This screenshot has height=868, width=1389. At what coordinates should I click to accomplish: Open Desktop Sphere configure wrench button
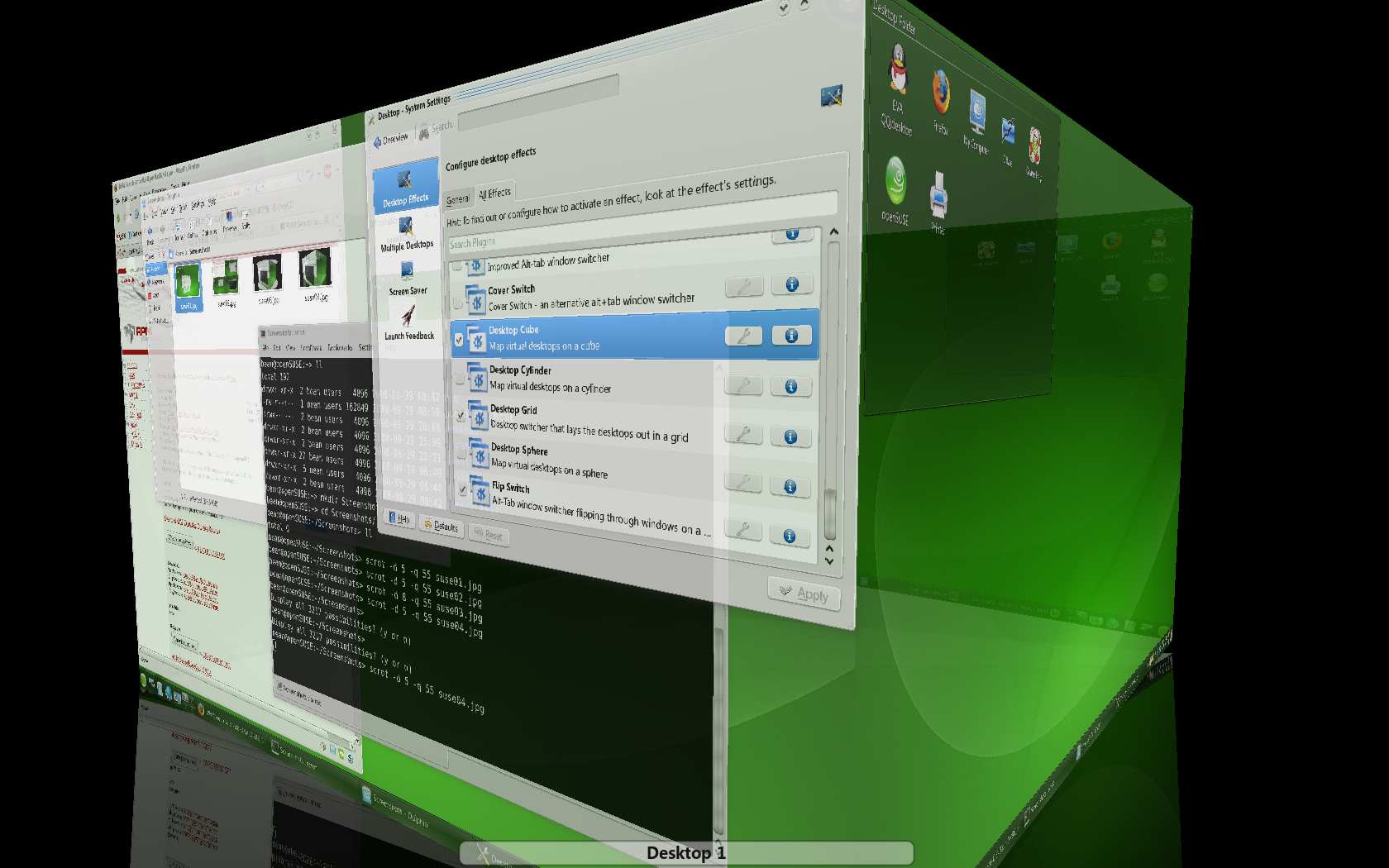[742, 483]
